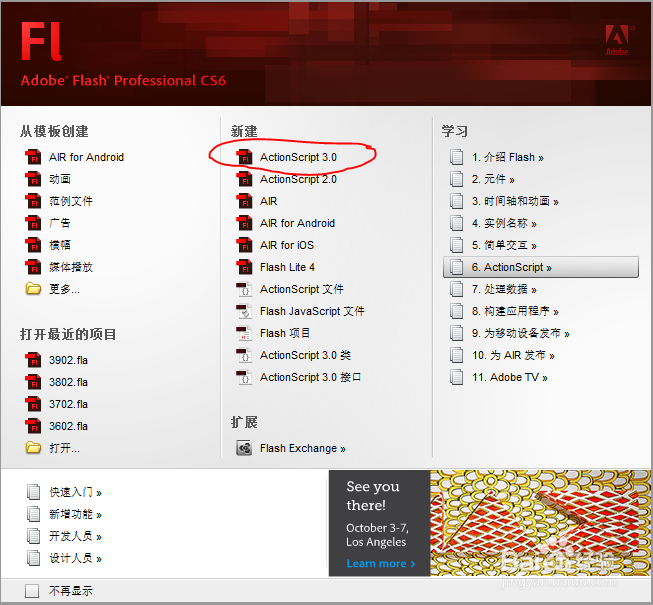Image resolution: width=653 pixels, height=605 pixels.
Task: Select the Flash 项目 entry
Action: coord(285,333)
